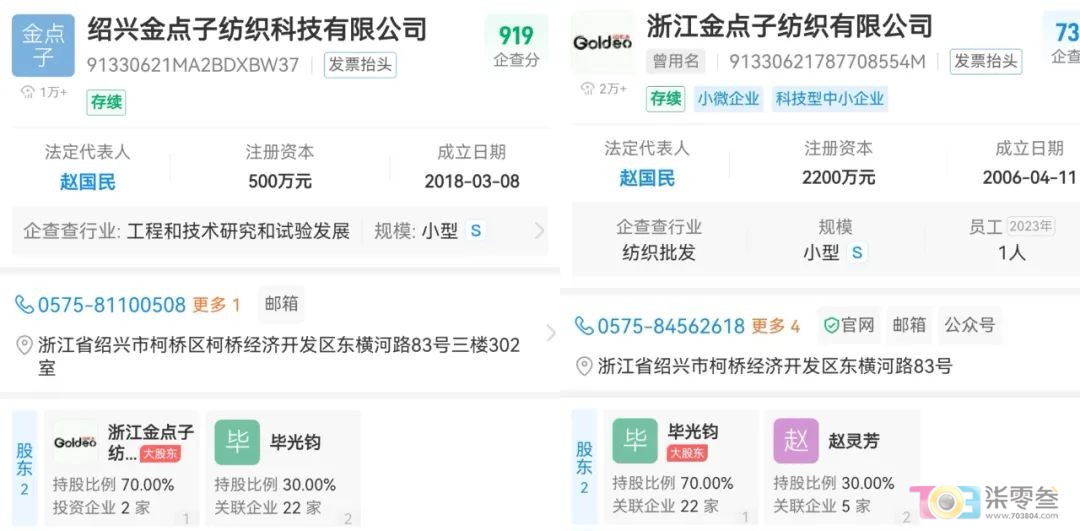Tap view count icon showing 2万+
Screen dimensions: 1080x531
588,89
